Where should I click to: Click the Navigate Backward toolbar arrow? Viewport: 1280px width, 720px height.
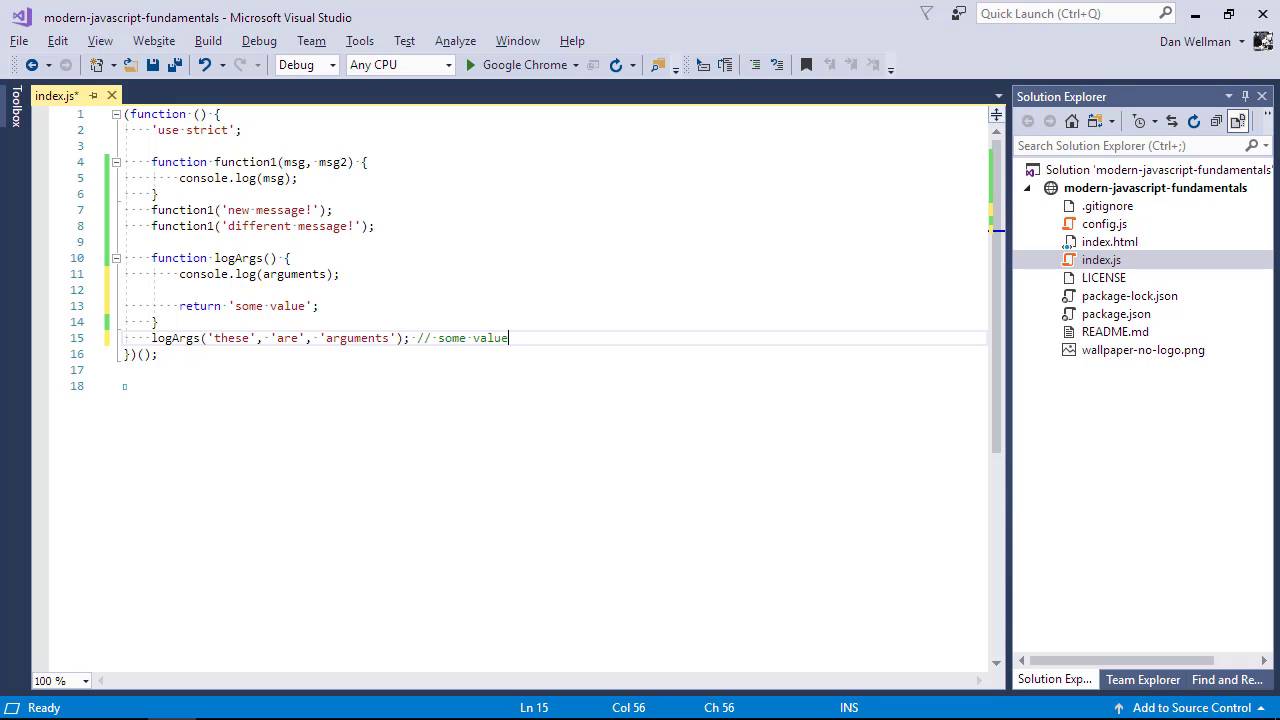click(31, 65)
